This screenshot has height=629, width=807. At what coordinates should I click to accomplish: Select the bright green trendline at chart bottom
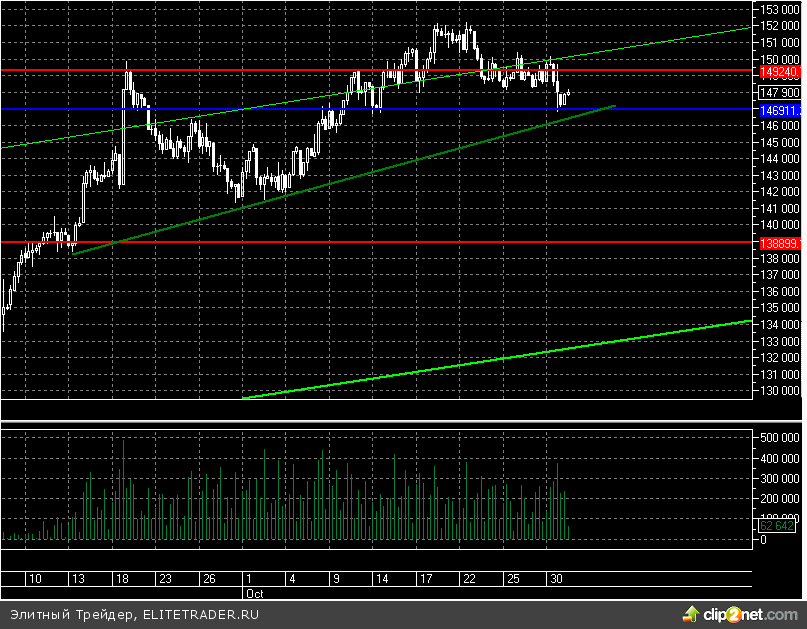500,359
